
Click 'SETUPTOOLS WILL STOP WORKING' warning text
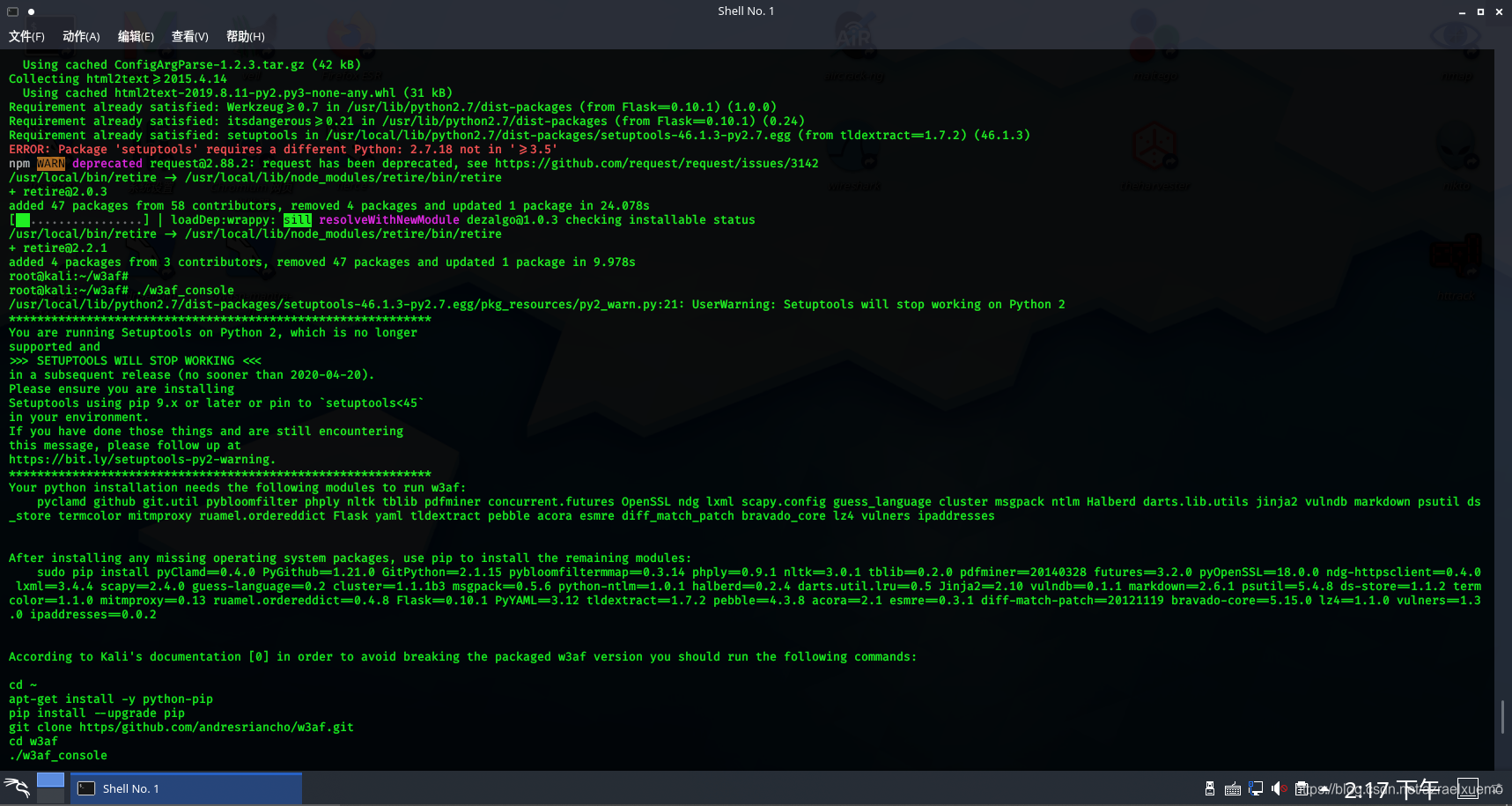coord(136,360)
